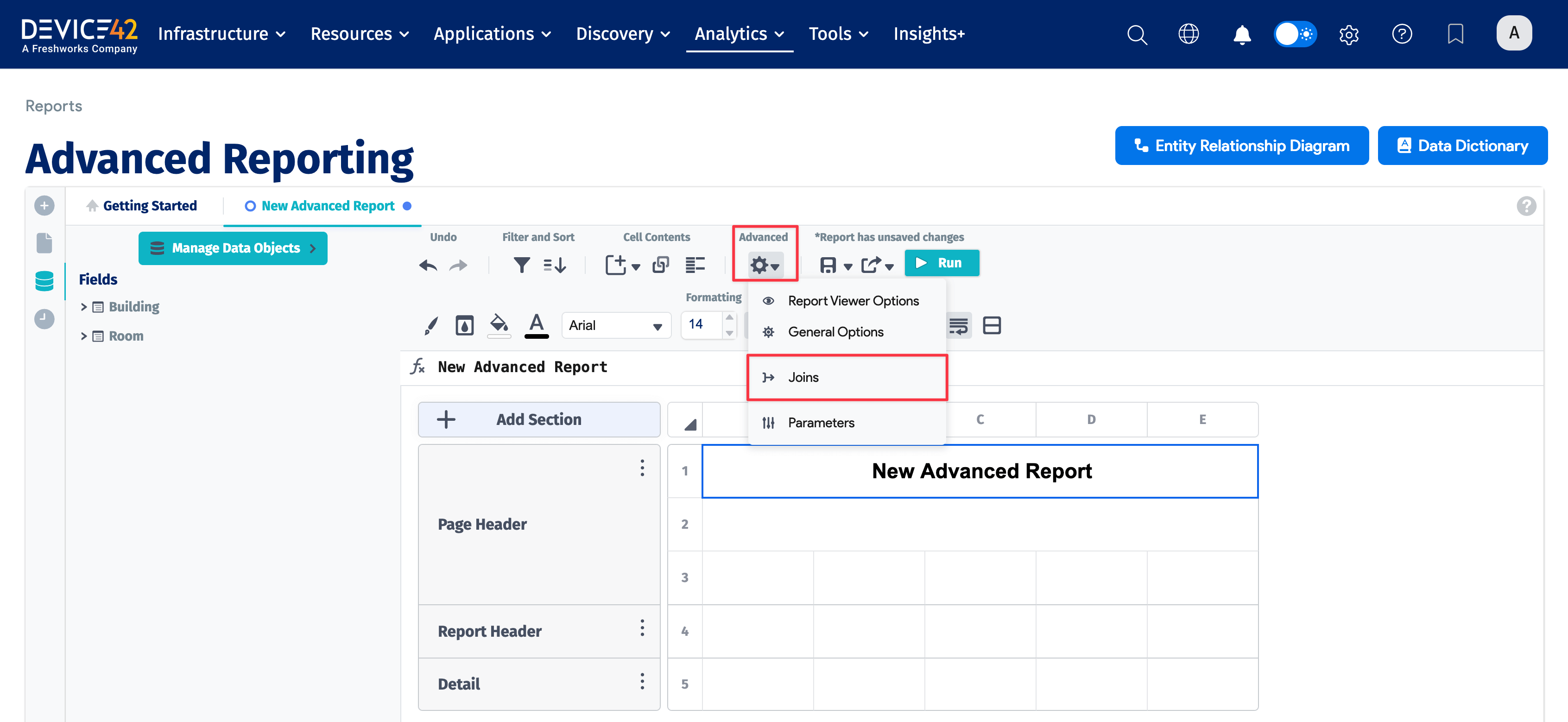Open the help question-mark in top bar
The image size is (1568, 722).
(1402, 34)
